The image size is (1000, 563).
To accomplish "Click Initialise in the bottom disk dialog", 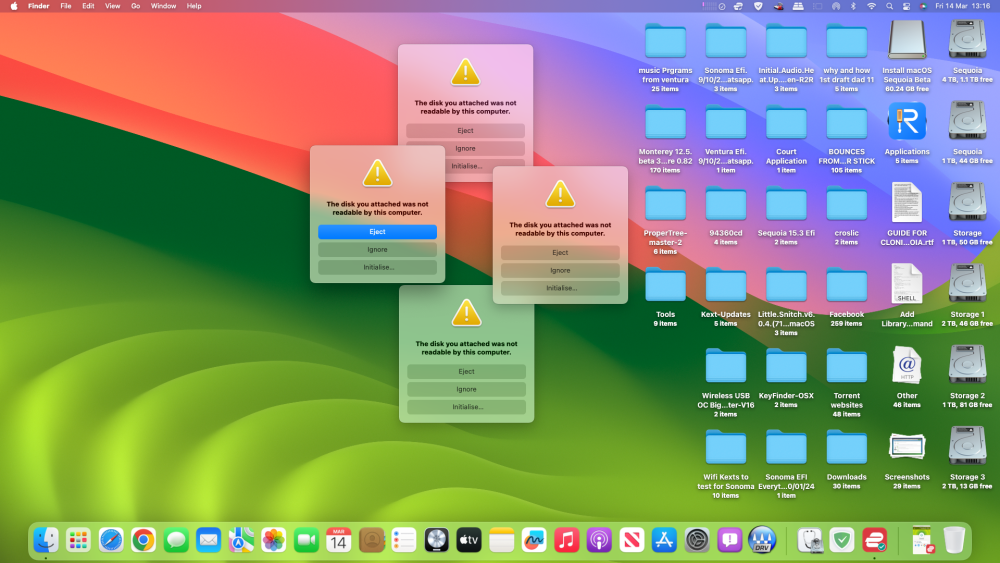I will point(466,407).
